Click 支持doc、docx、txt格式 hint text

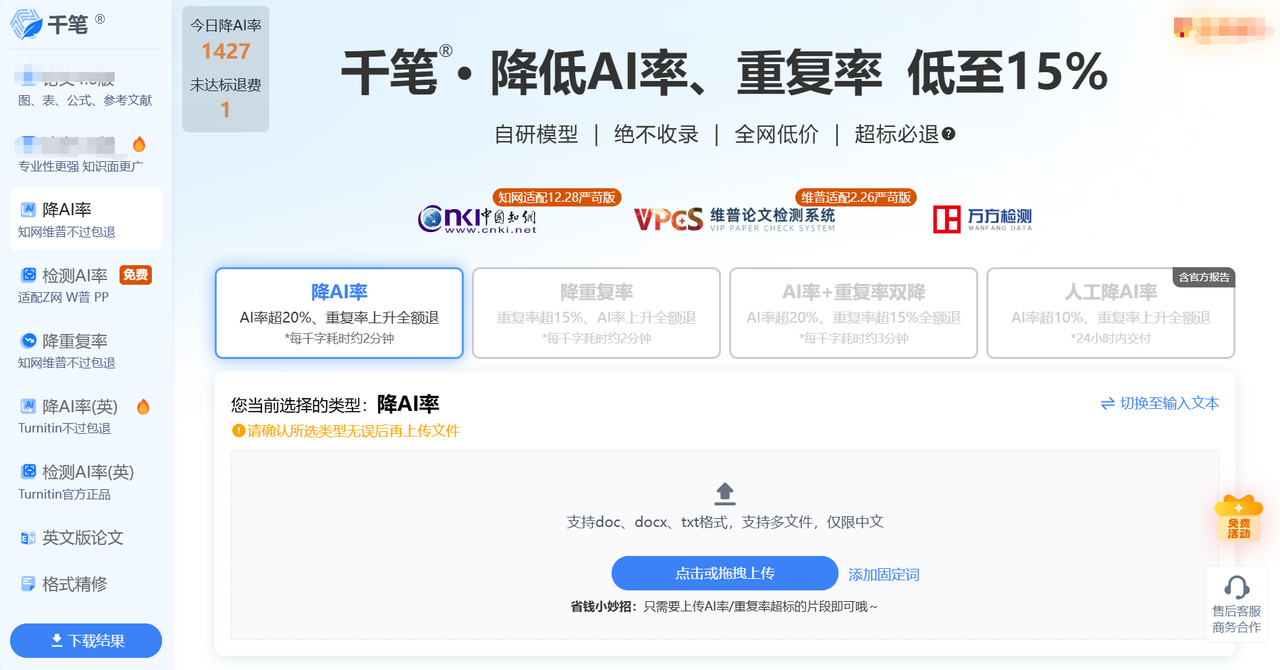click(x=725, y=522)
